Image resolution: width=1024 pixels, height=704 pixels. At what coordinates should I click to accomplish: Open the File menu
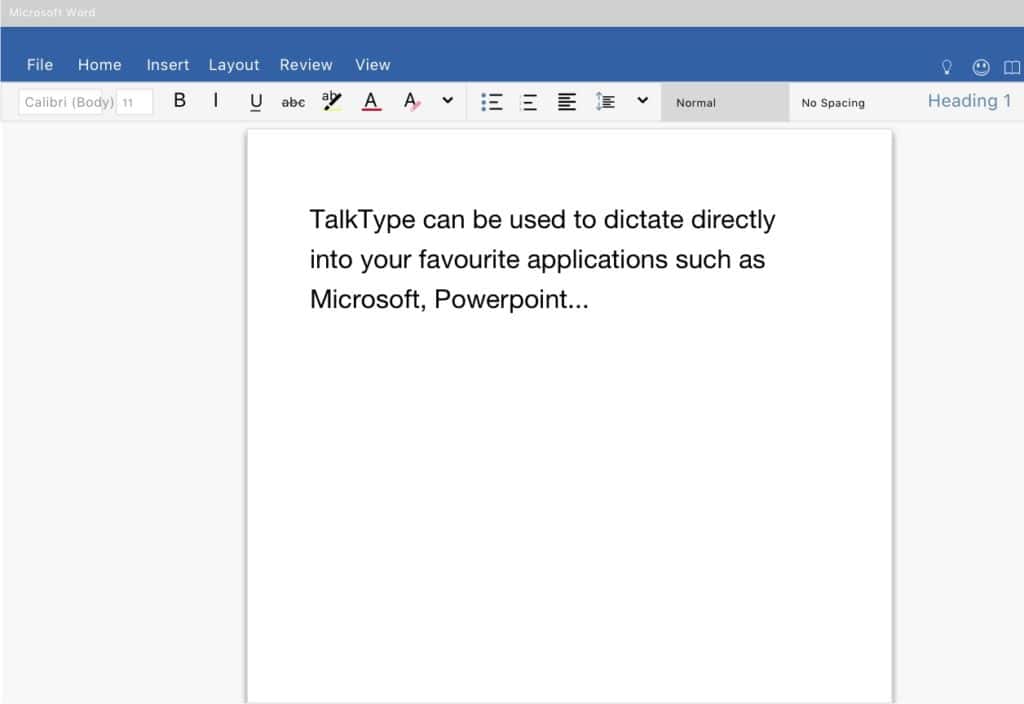[x=40, y=65]
